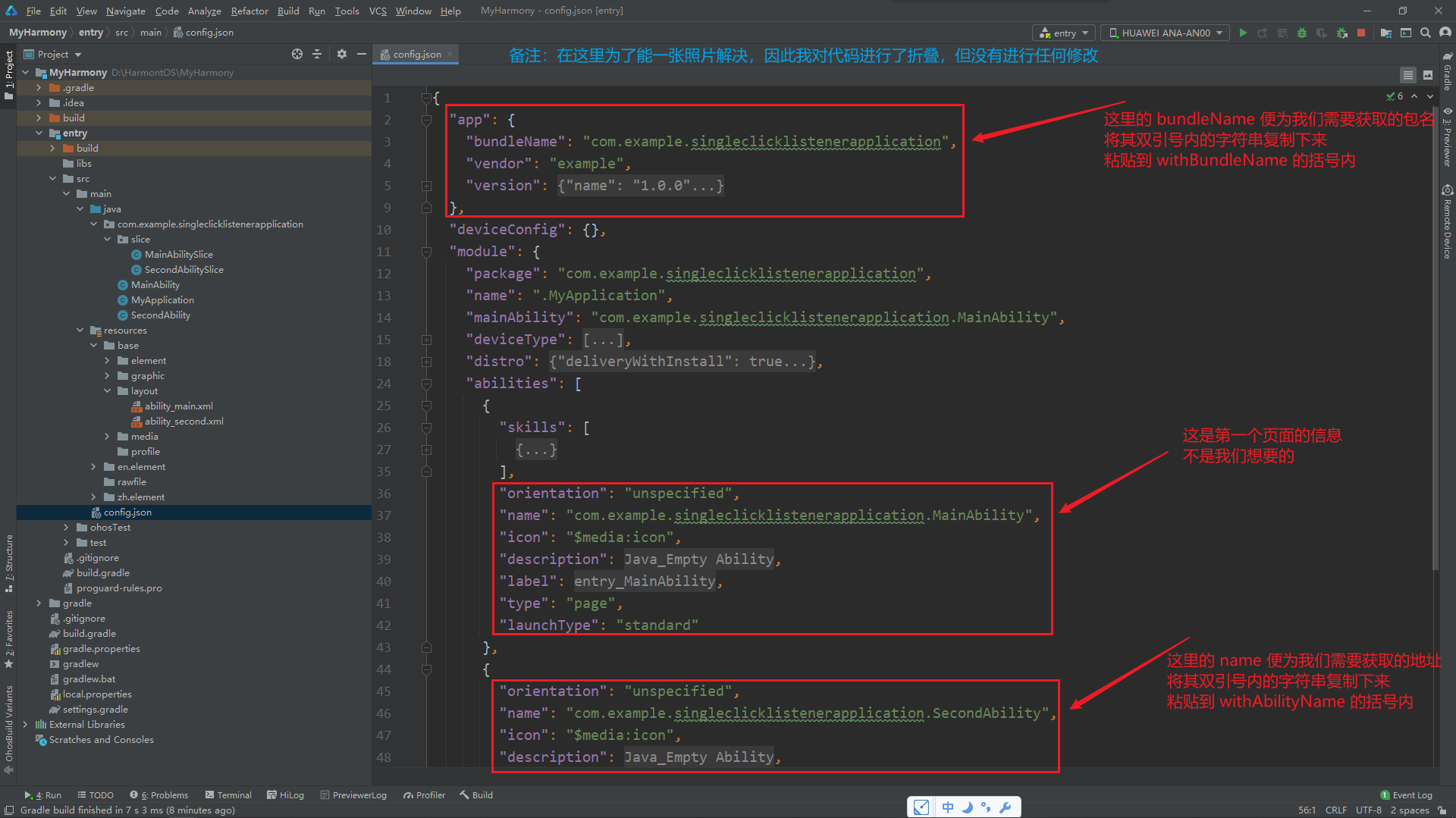
Task: Click the locate/scroll-from-source target icon
Action: [297, 54]
